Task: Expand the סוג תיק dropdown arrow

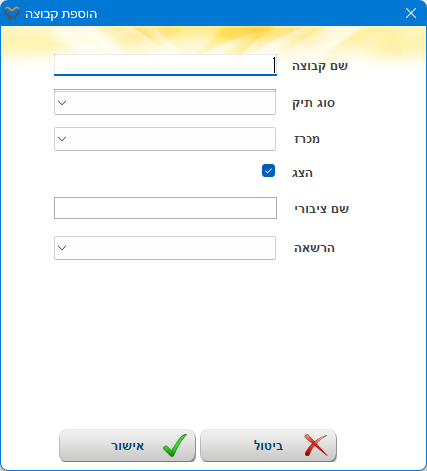Action: tap(62, 103)
